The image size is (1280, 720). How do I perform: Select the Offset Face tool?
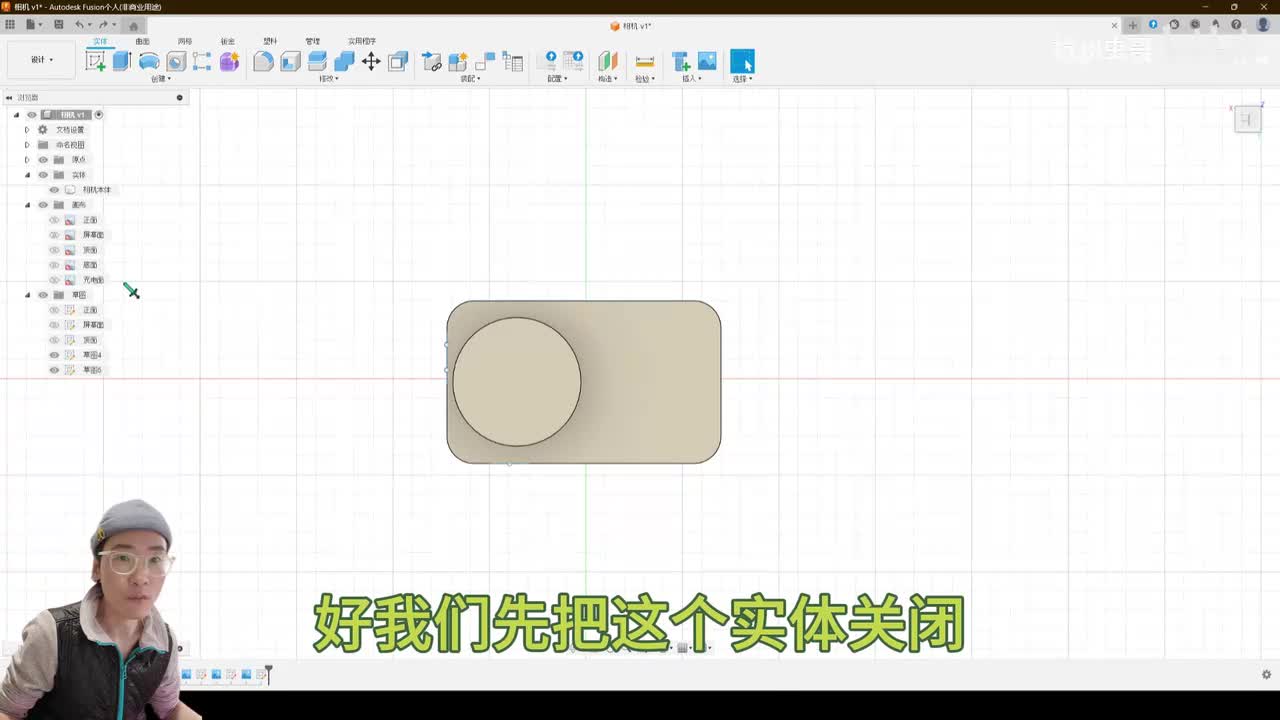[317, 61]
